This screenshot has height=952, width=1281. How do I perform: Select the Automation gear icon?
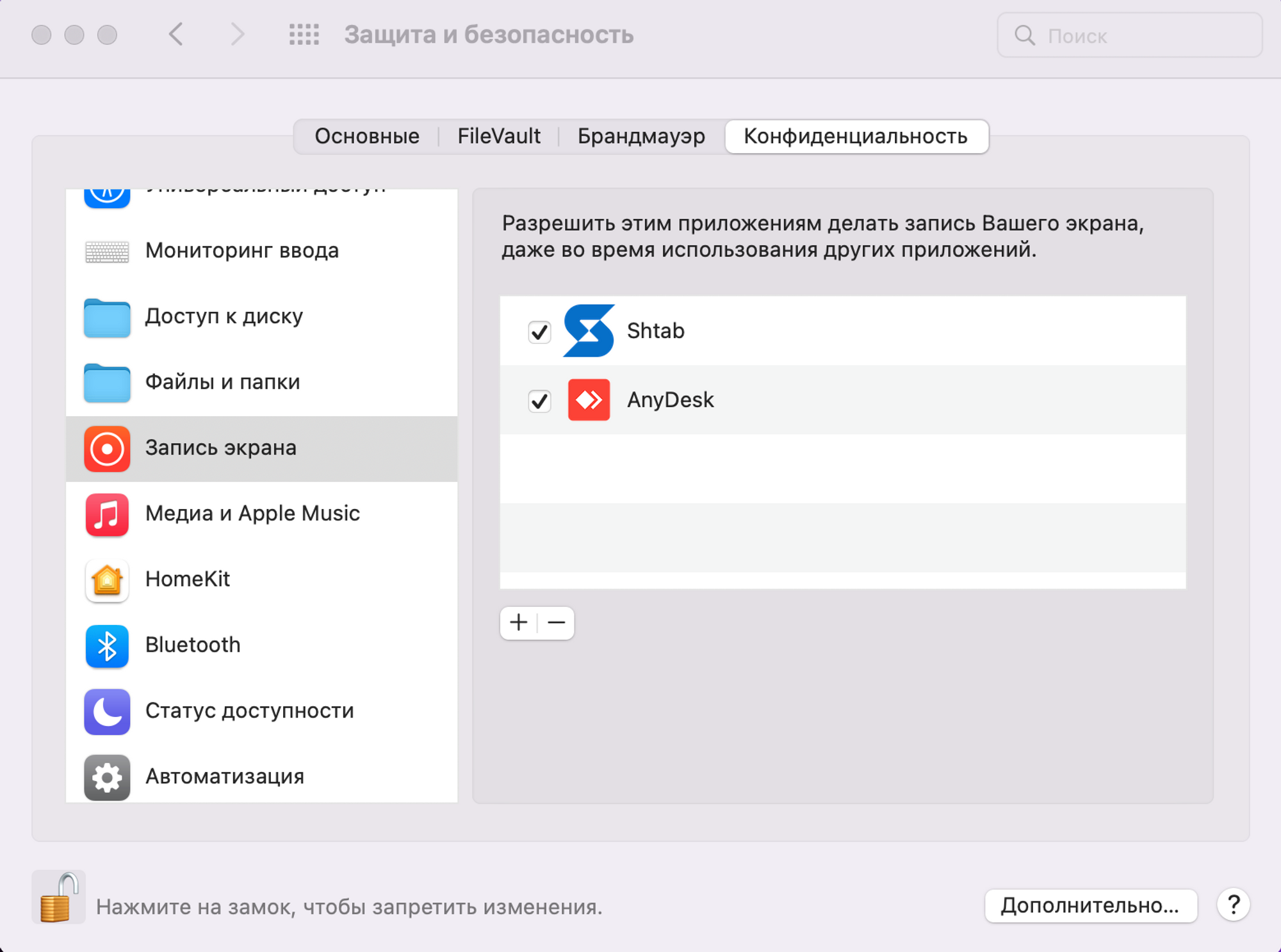(x=107, y=777)
